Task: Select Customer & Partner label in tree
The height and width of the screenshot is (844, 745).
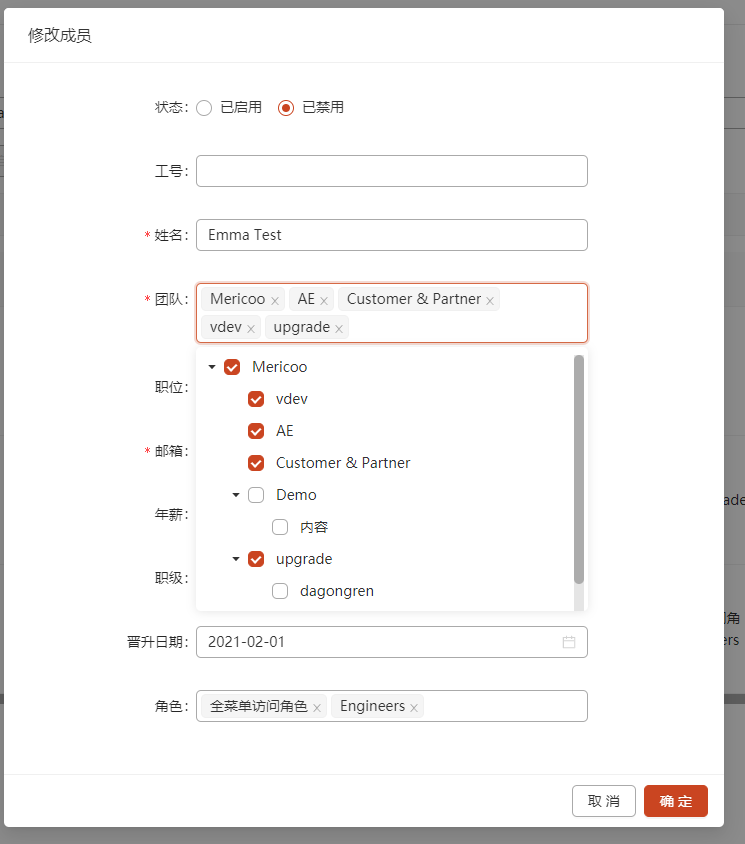Action: [x=343, y=463]
